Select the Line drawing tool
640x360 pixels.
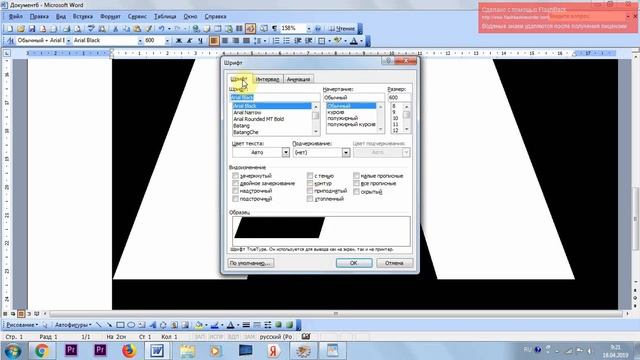[x=98, y=325]
